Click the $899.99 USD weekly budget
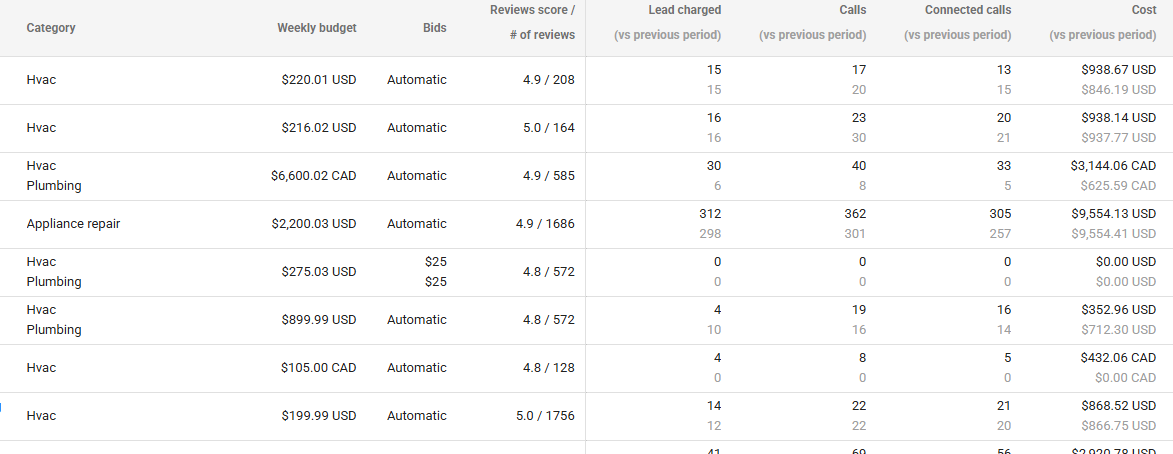The height and width of the screenshot is (454, 1173). coord(319,319)
